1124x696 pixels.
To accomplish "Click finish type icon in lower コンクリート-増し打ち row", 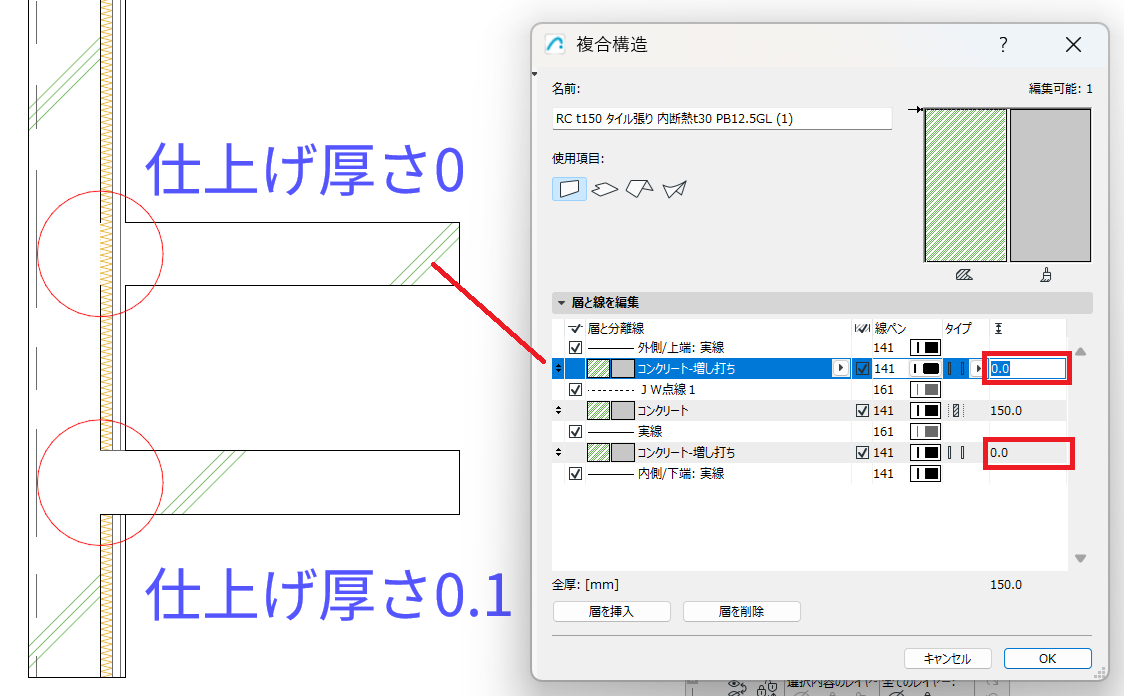I will pyautogui.click(x=956, y=452).
